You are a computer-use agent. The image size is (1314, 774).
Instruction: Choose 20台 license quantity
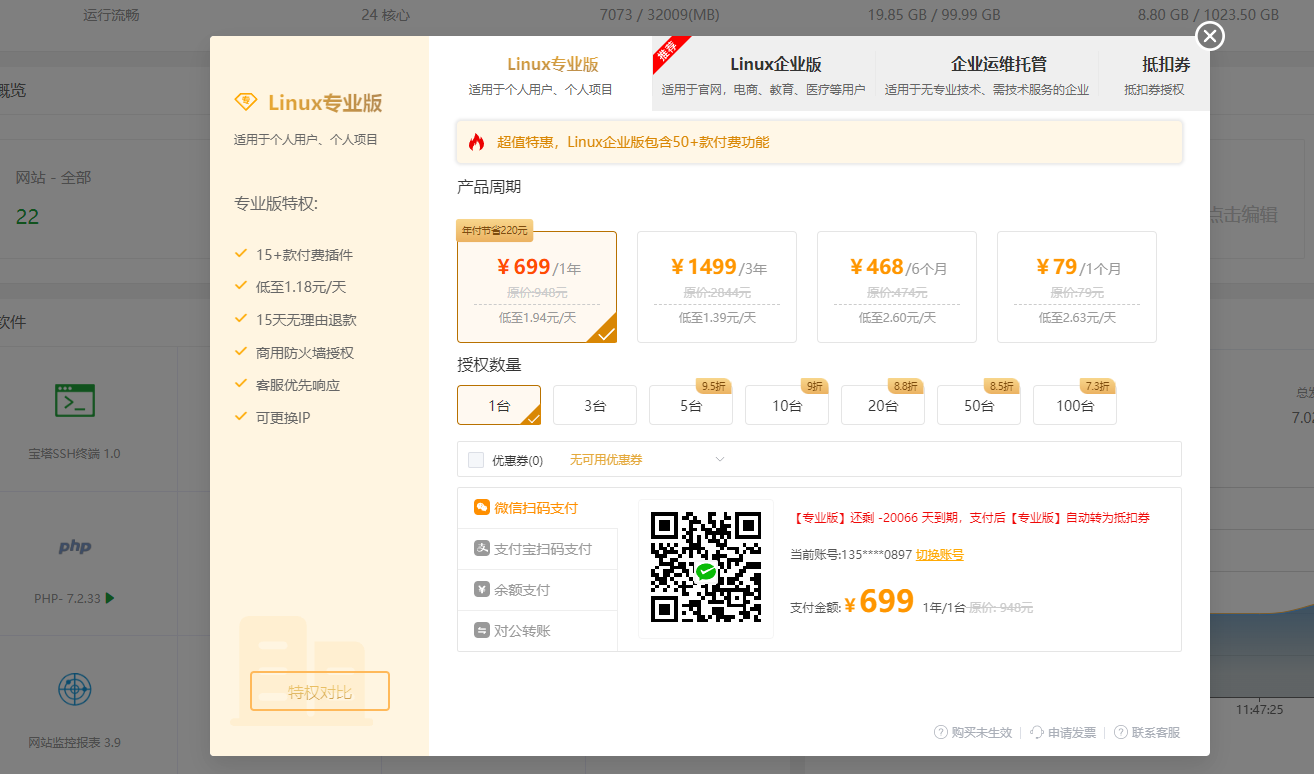(883, 405)
